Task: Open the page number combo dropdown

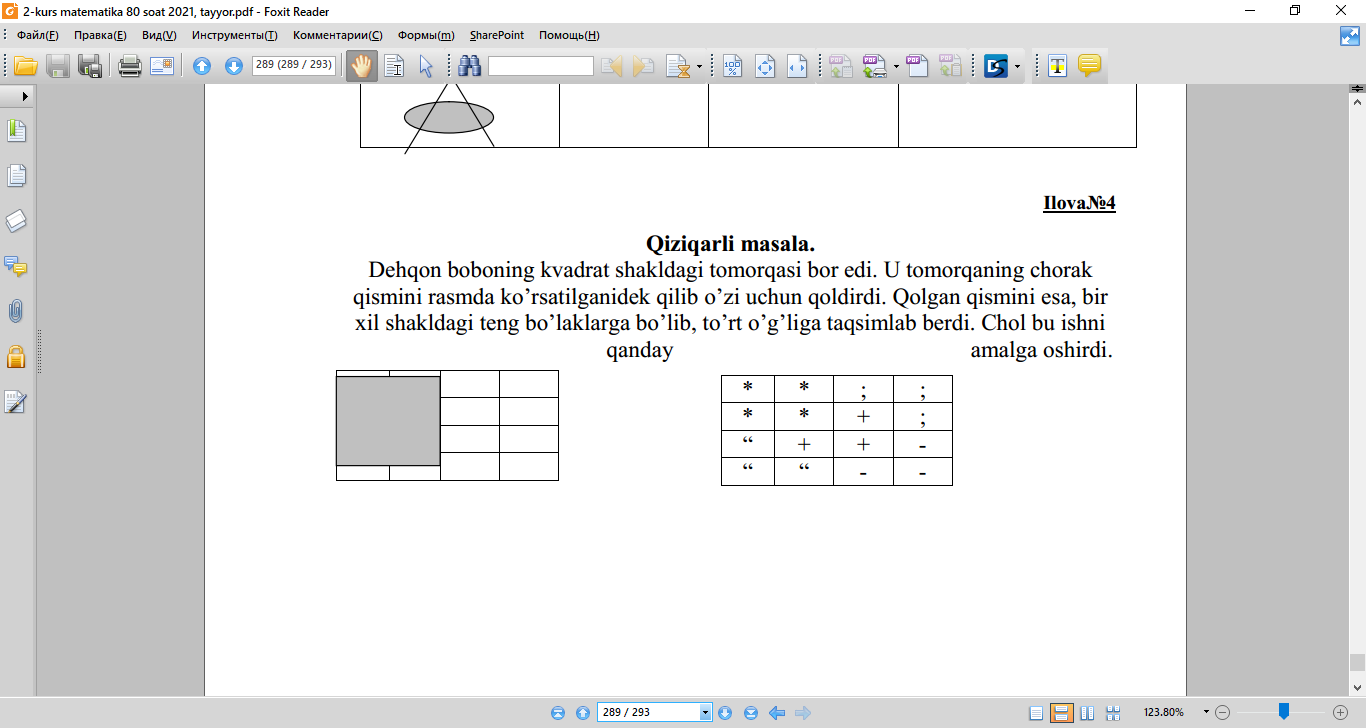Action: tap(706, 713)
